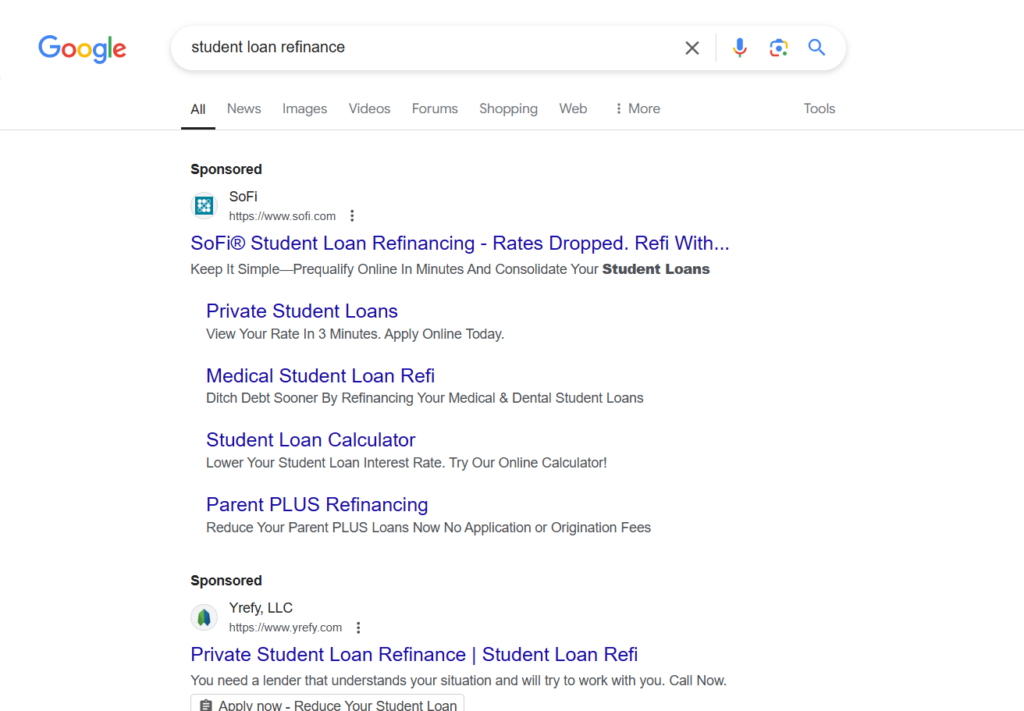The image size is (1024, 711).
Task: Click the SoFi advertiser name
Action: coord(243,197)
